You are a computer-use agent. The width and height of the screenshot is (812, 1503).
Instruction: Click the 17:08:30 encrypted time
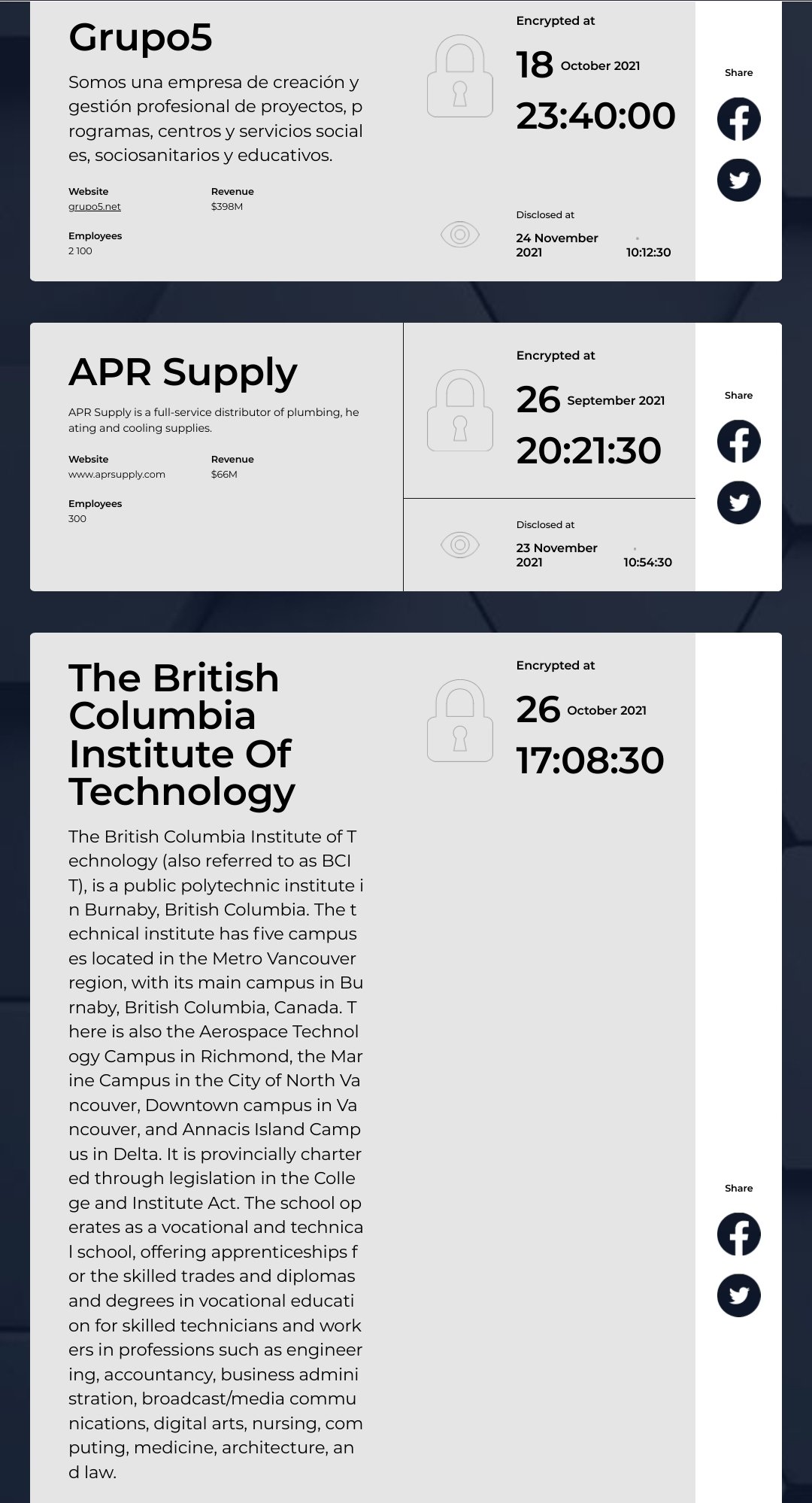click(x=590, y=761)
